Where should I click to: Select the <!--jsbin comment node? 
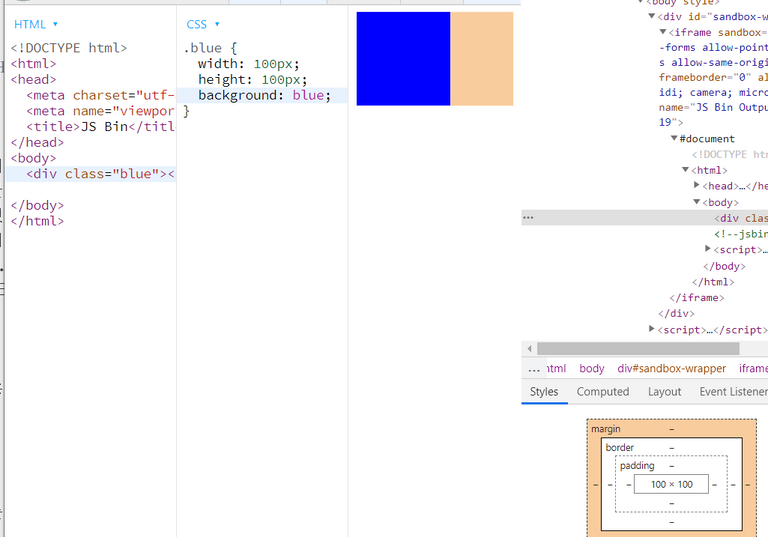tap(741, 234)
